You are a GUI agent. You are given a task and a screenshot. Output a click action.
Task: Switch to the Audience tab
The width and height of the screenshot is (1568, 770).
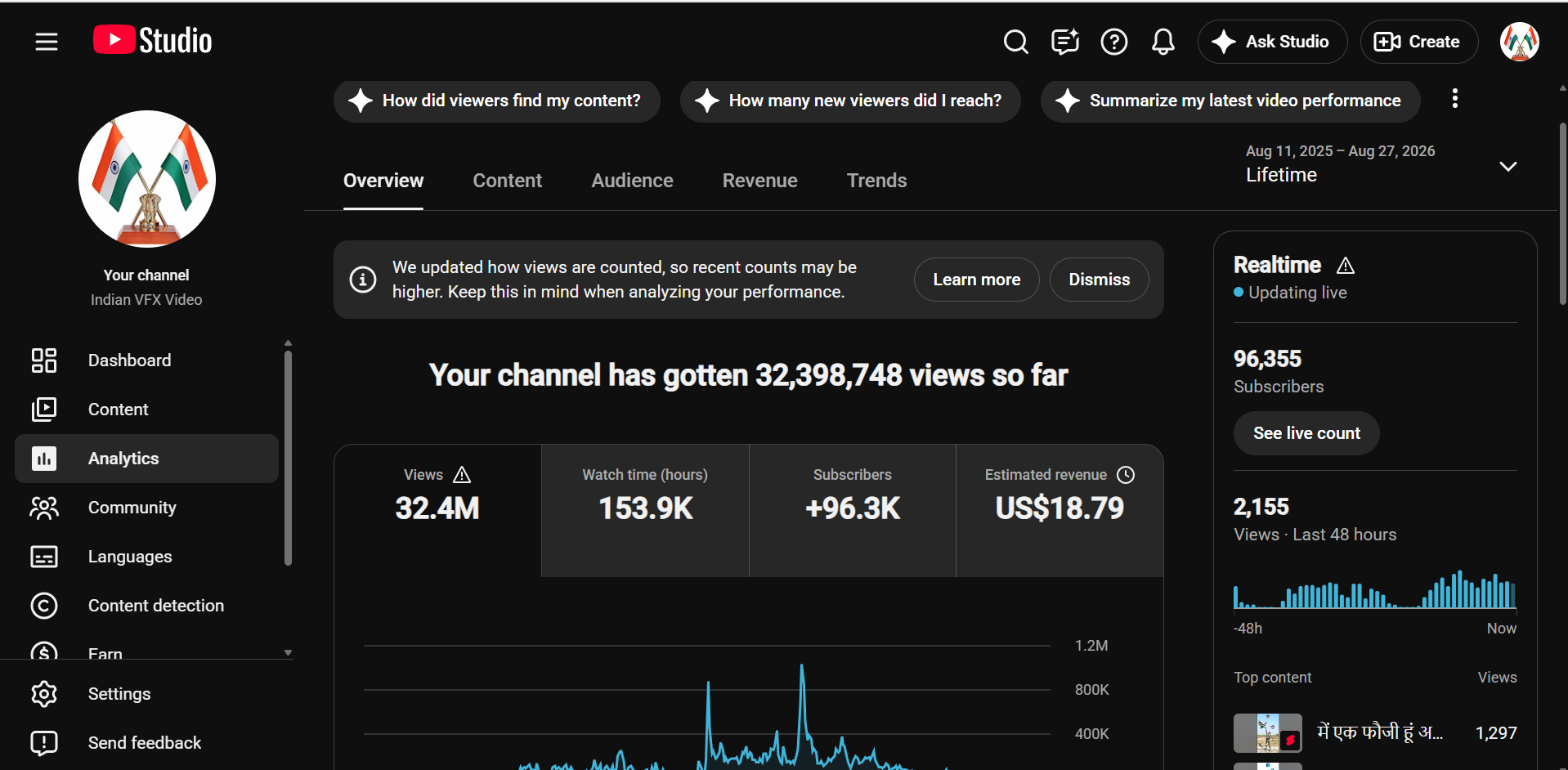(633, 181)
